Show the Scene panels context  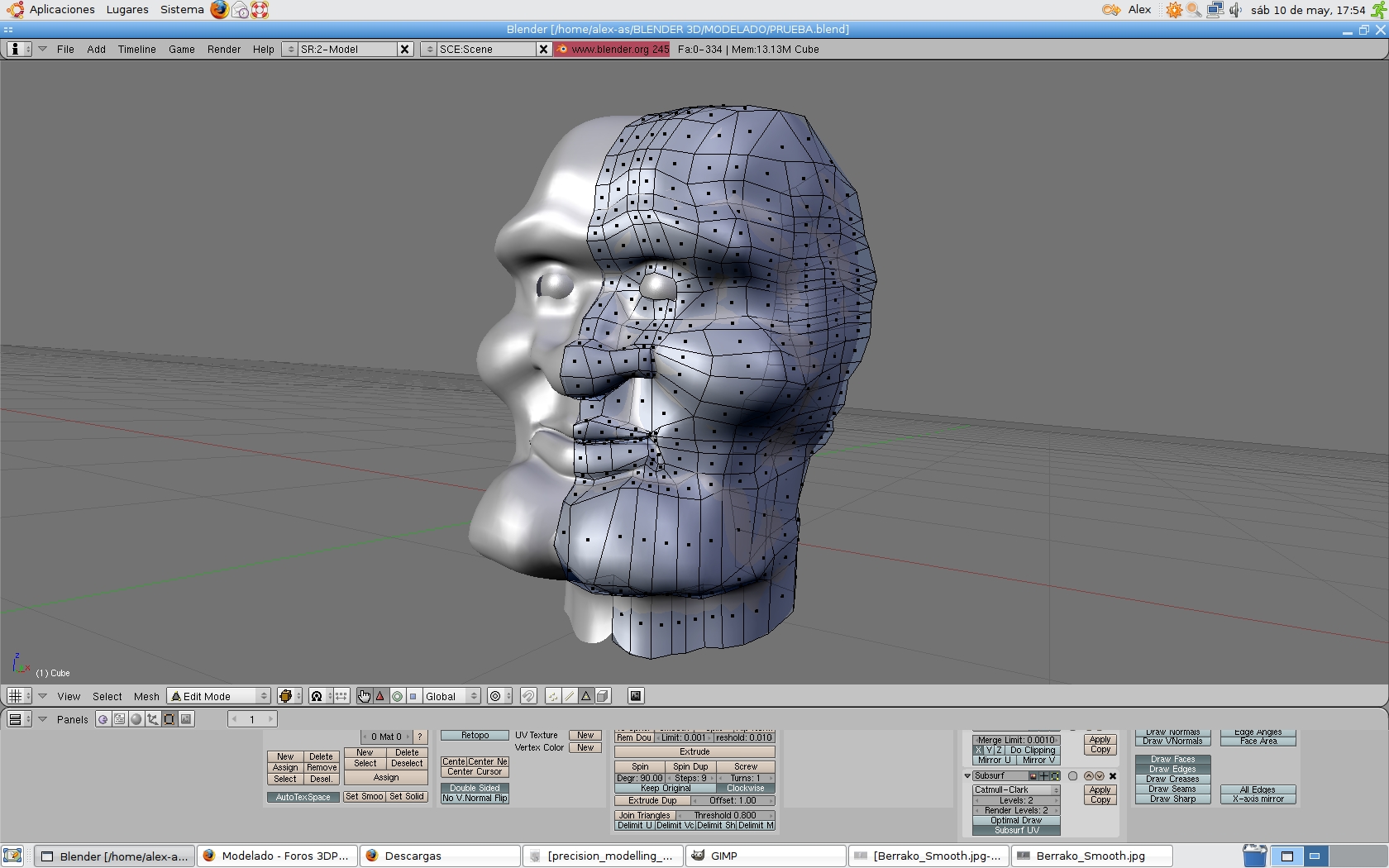pos(186,719)
